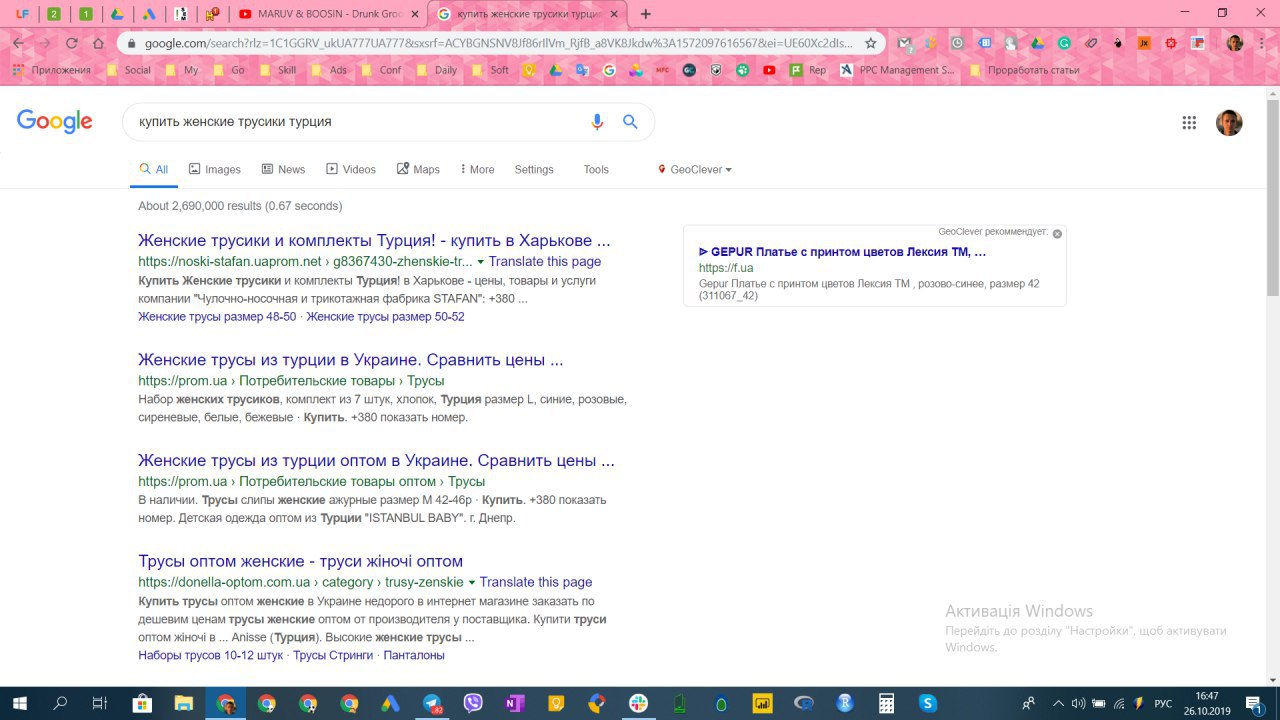The image size is (1280, 720).
Task: Click the Chrome address bar URL
Action: pyautogui.click(x=500, y=43)
